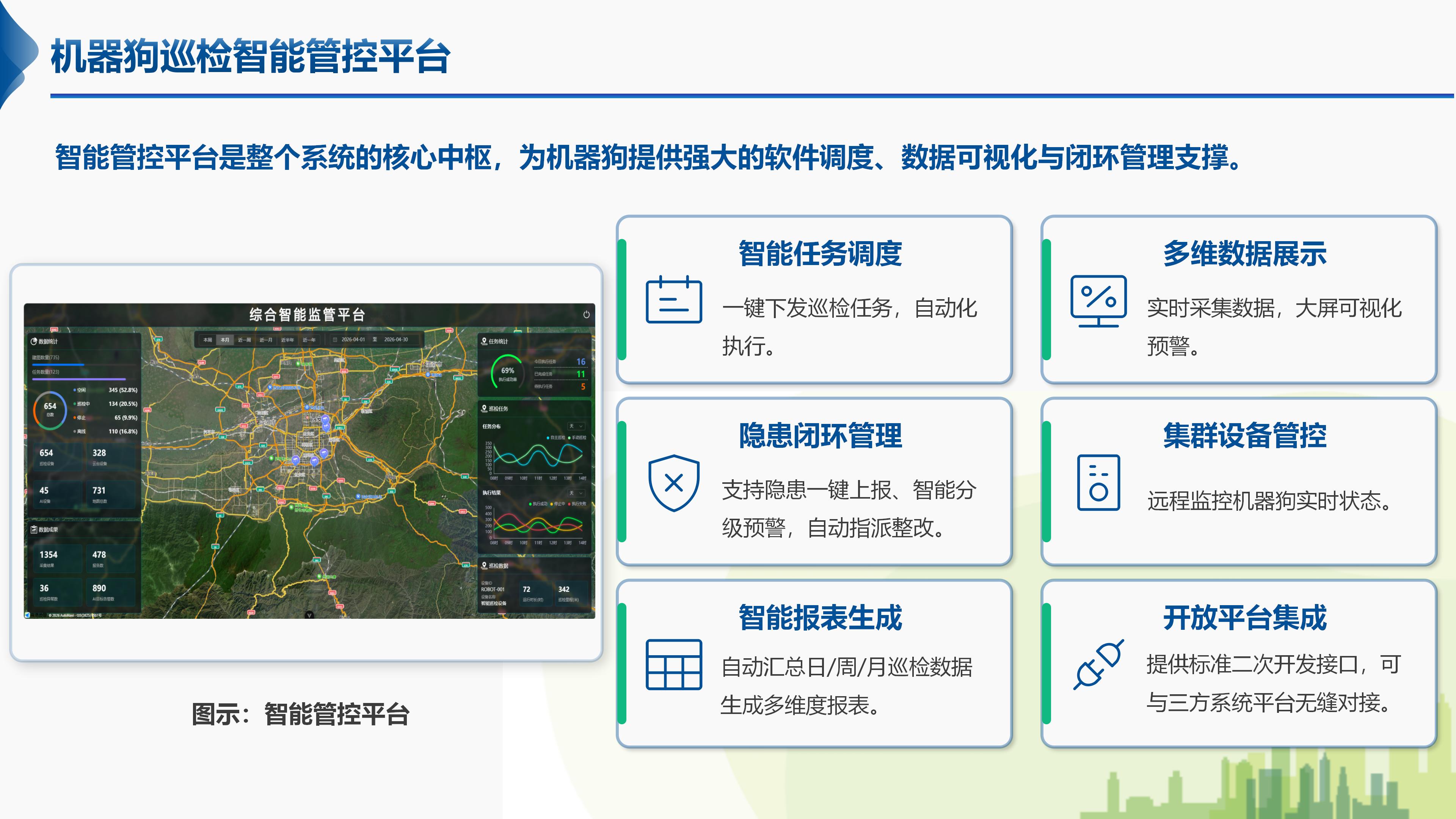Toggle the 执行失败 legend series
Viewport: 1456px width, 819px height.
point(577,504)
